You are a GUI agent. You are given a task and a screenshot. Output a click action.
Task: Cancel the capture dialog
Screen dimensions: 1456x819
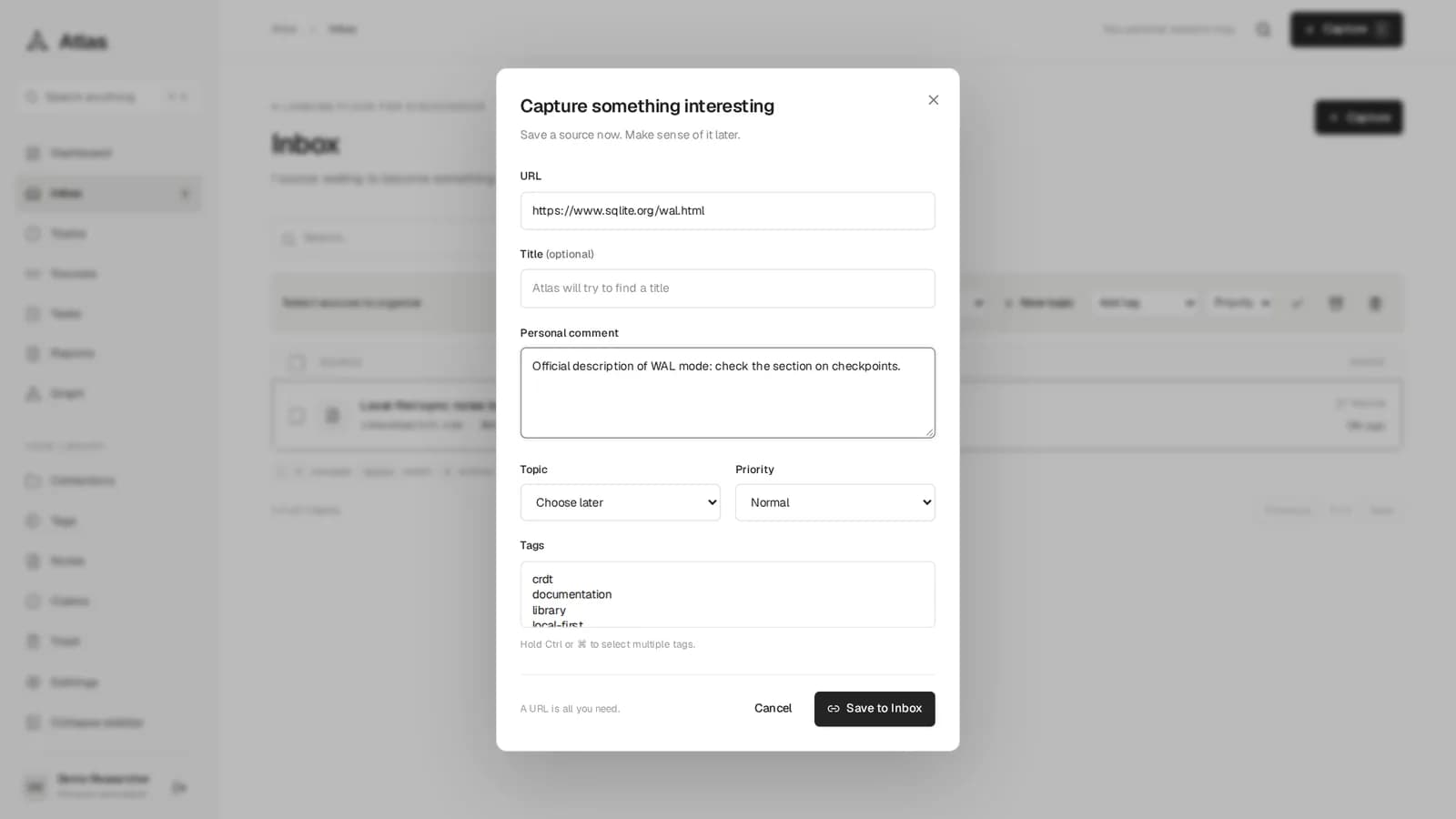click(x=773, y=708)
